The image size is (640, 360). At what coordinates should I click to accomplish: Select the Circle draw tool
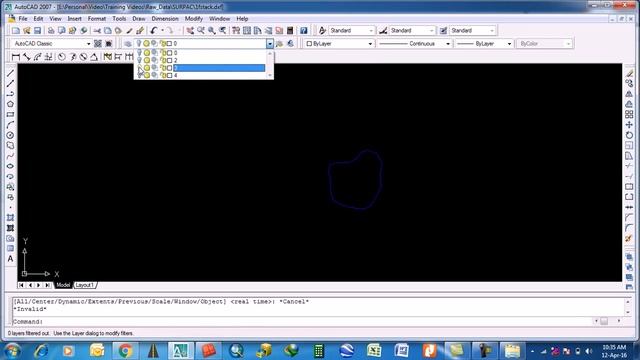tap(10, 135)
